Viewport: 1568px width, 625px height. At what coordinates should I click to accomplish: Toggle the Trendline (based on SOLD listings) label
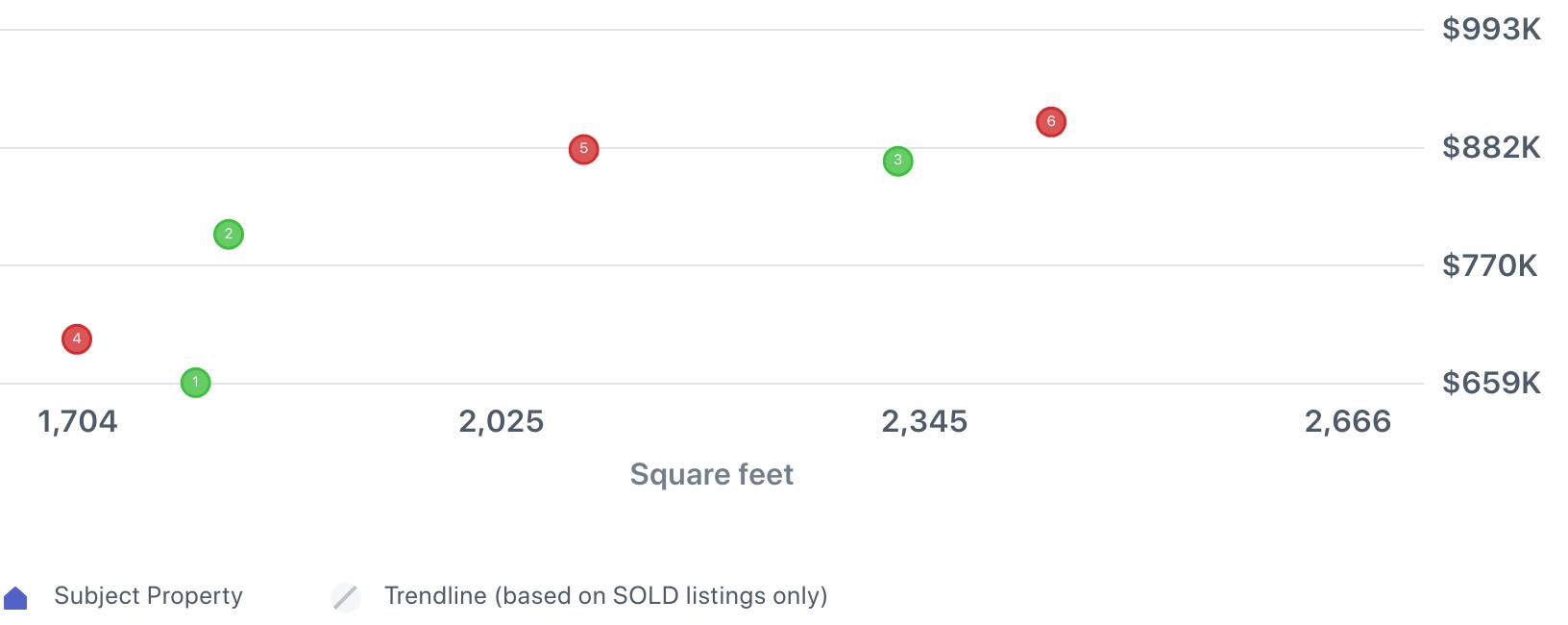tap(605, 596)
